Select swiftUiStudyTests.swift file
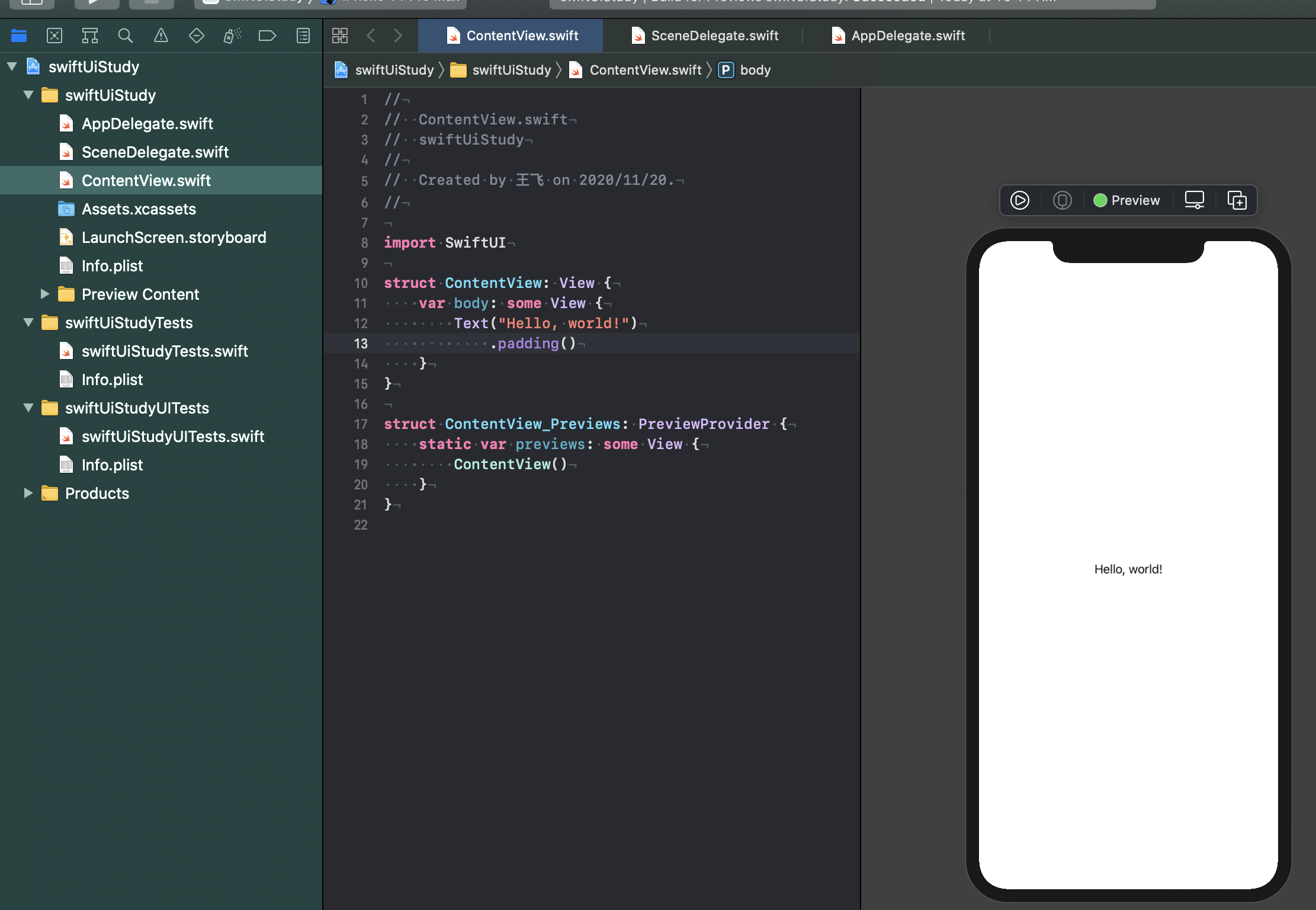The height and width of the screenshot is (910, 1316). click(x=161, y=351)
